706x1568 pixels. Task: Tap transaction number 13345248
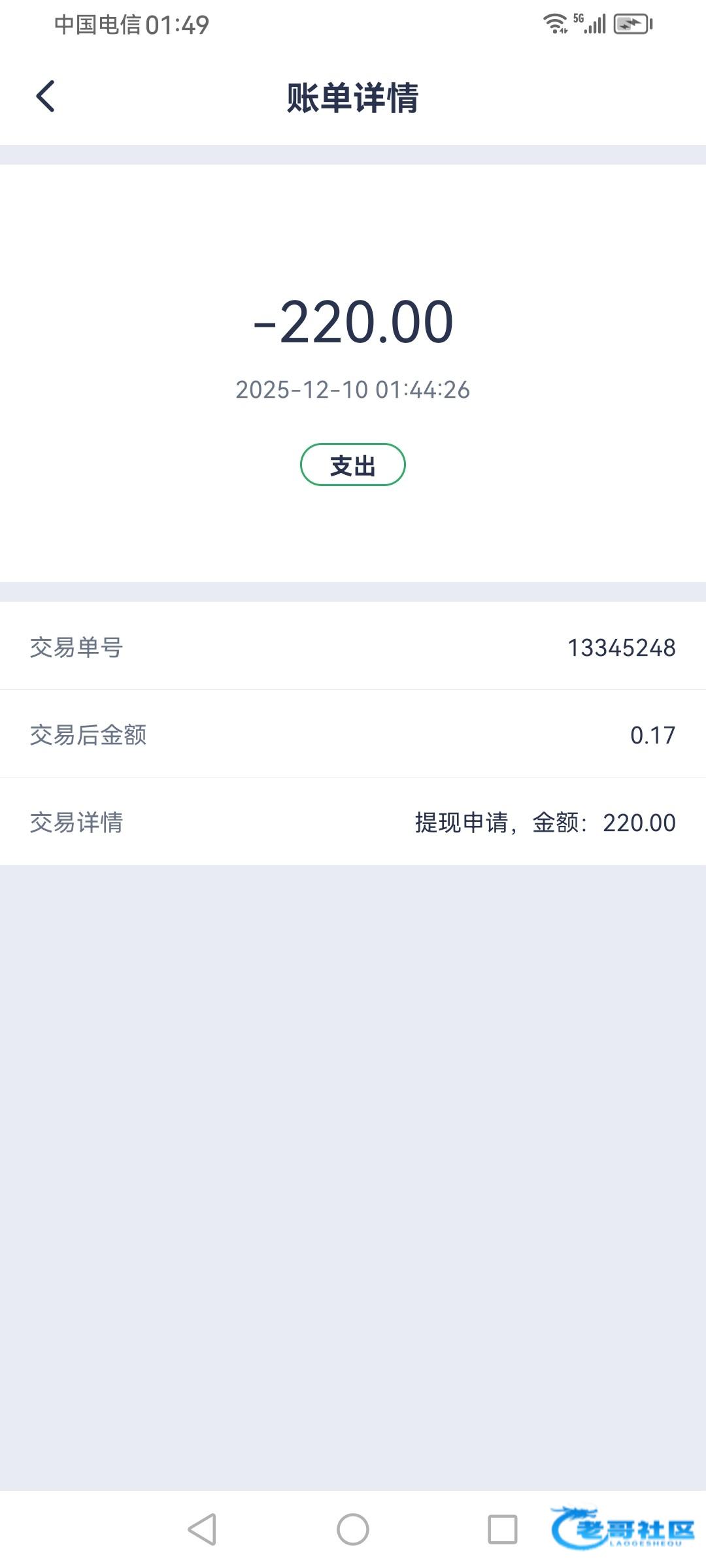point(621,647)
